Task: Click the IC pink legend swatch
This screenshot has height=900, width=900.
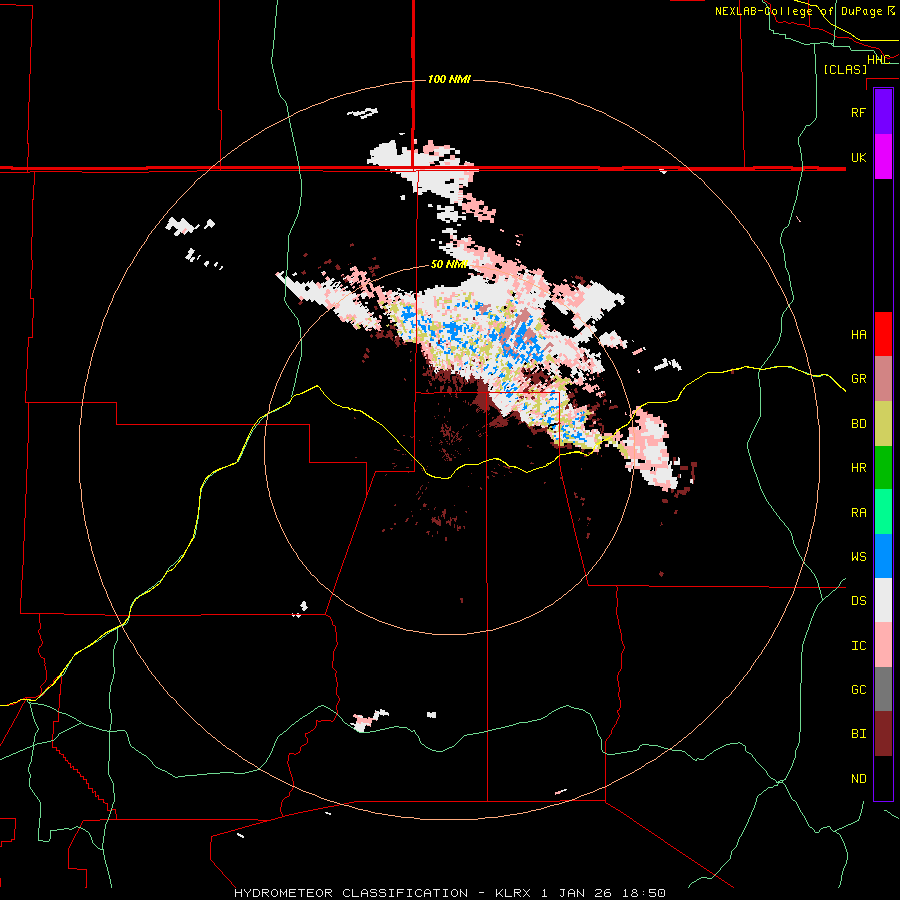Action: pos(883,645)
